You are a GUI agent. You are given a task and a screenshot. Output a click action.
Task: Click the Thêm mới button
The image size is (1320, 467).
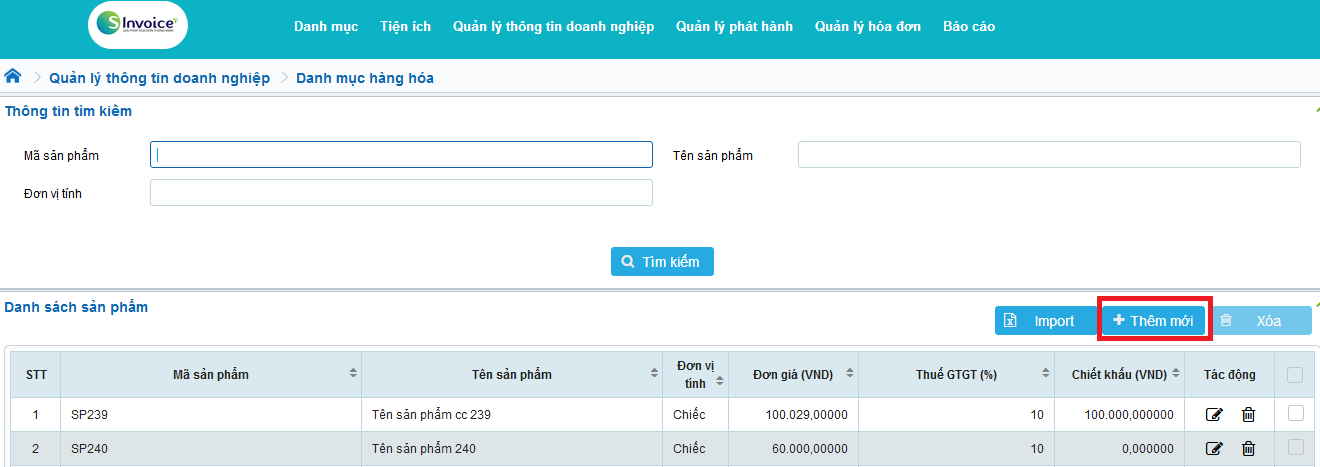(x=1153, y=321)
